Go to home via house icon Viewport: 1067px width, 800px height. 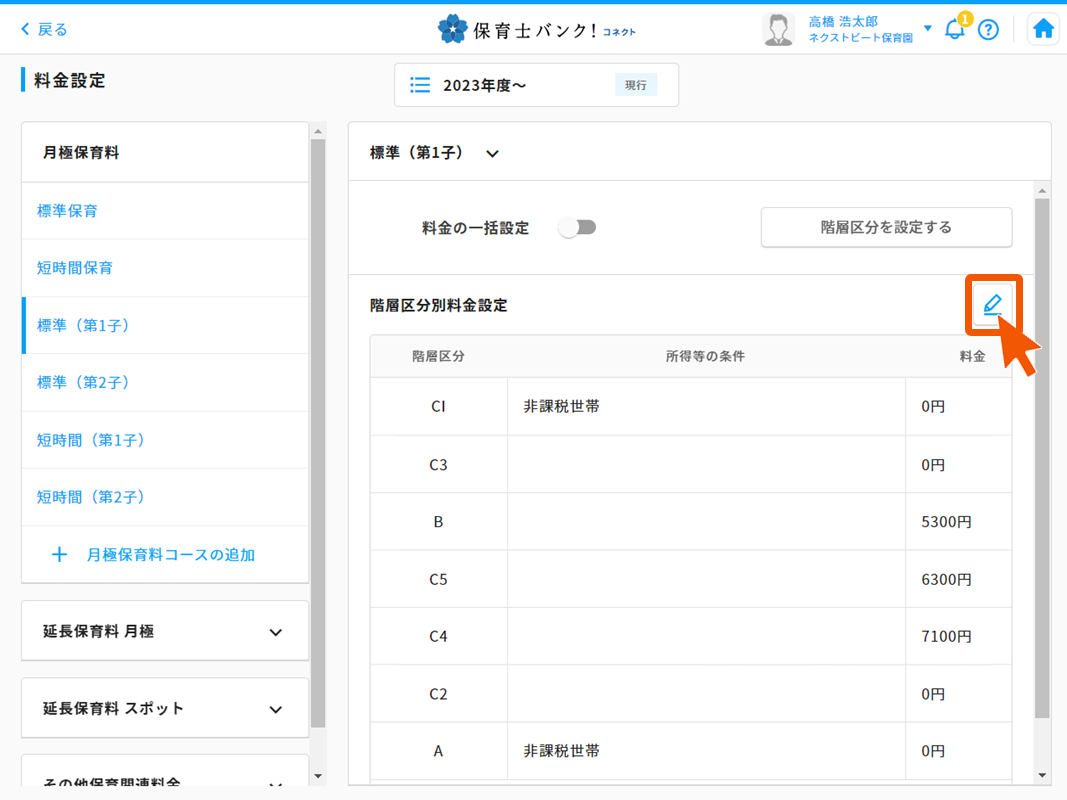[1043, 29]
